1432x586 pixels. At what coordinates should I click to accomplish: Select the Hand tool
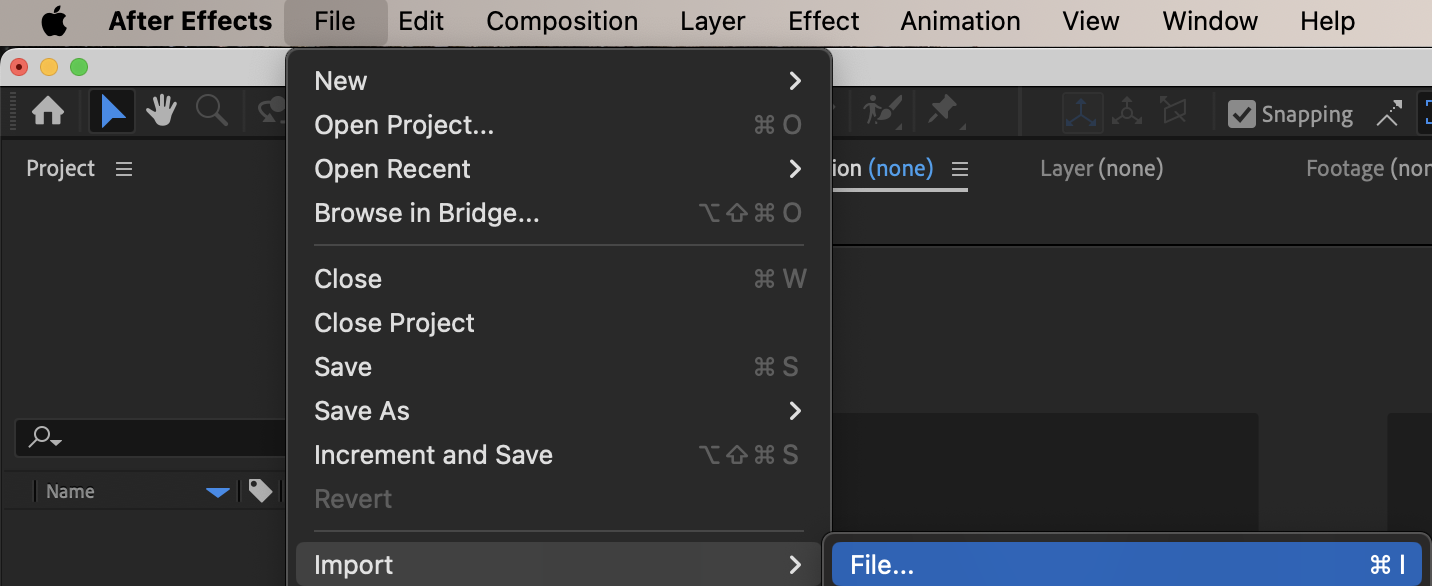[161, 112]
